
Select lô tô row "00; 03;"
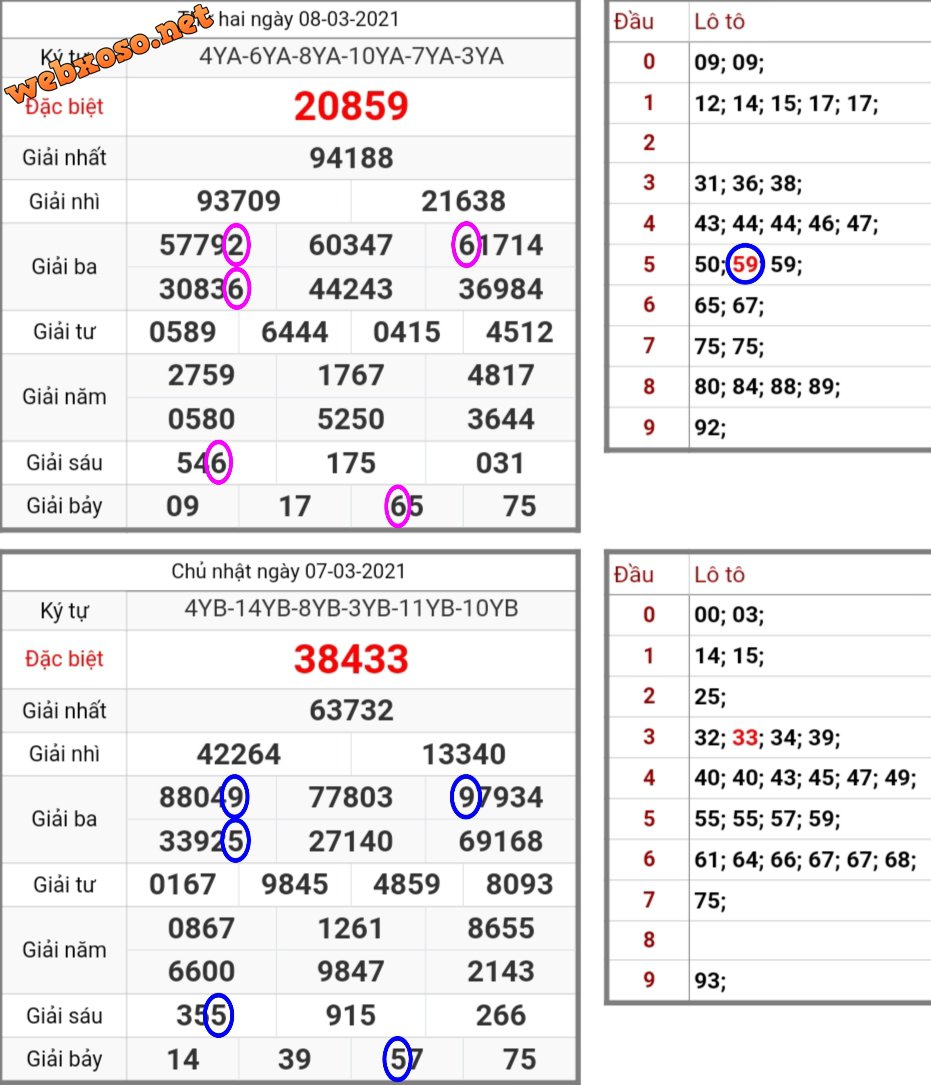pos(729,614)
